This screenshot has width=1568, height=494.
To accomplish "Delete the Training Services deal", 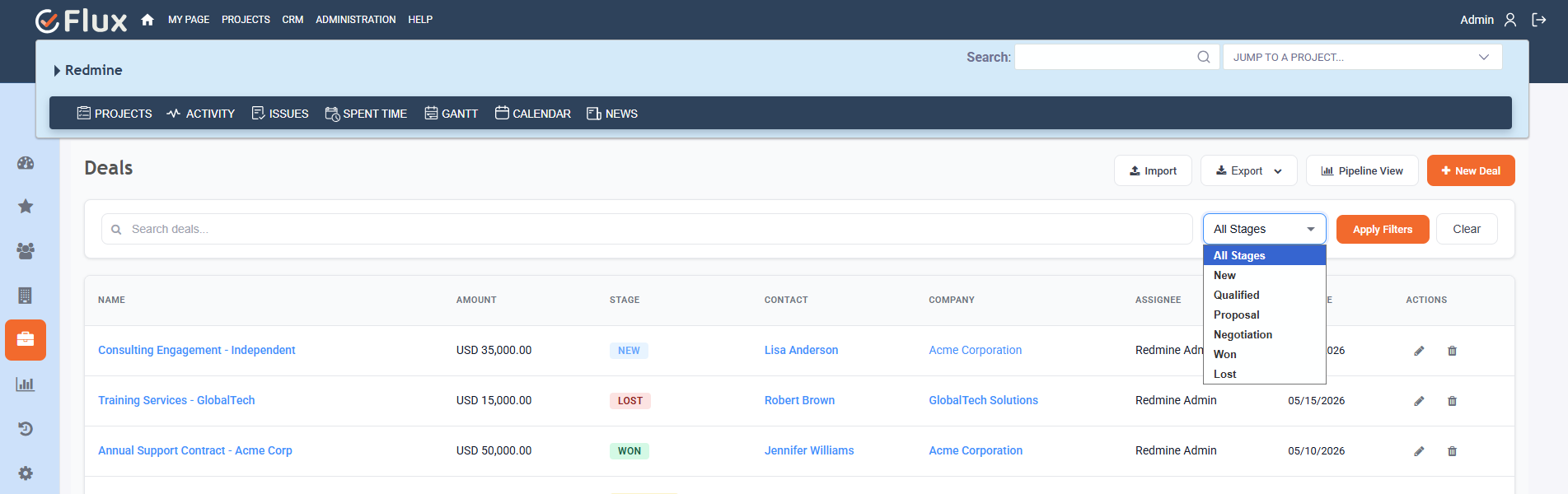I will pos(1453,401).
